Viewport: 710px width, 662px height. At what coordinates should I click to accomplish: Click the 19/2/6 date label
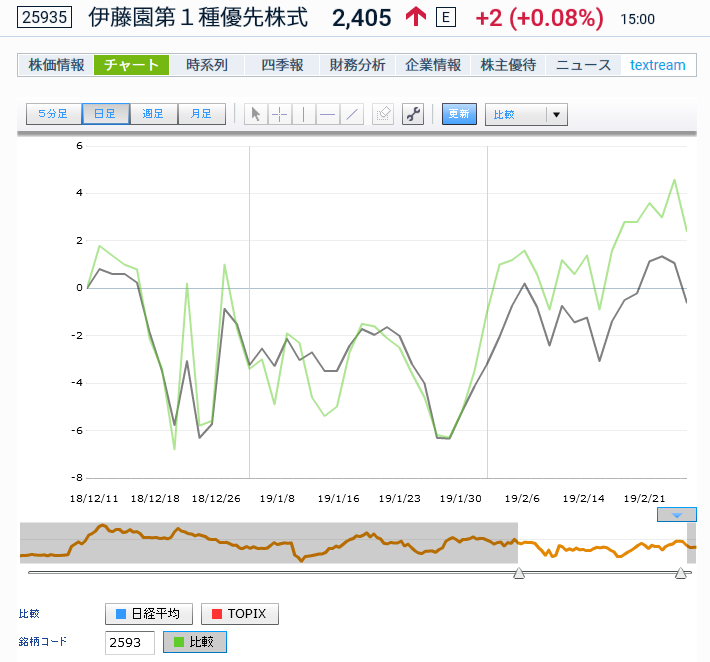coord(522,499)
